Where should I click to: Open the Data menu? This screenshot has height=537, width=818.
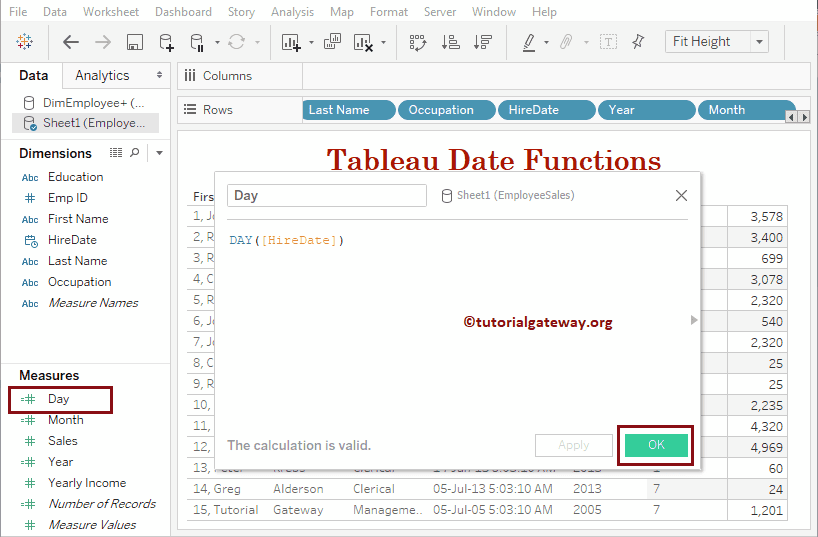pyautogui.click(x=55, y=11)
